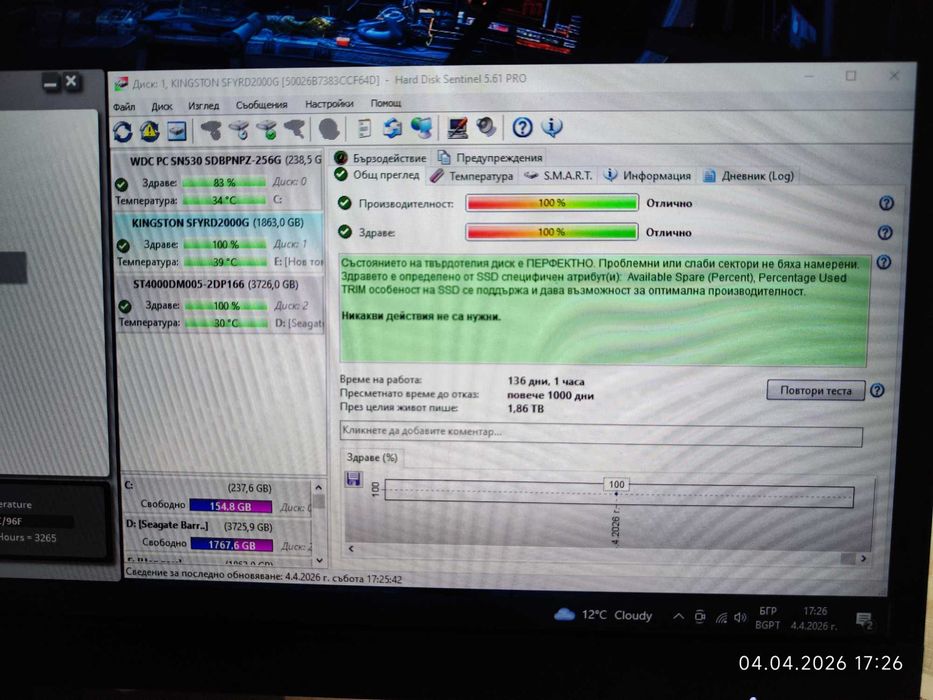933x700 pixels.
Task: Click the taskbar Wi-Fi network icon
Action: pyautogui.click(x=721, y=618)
